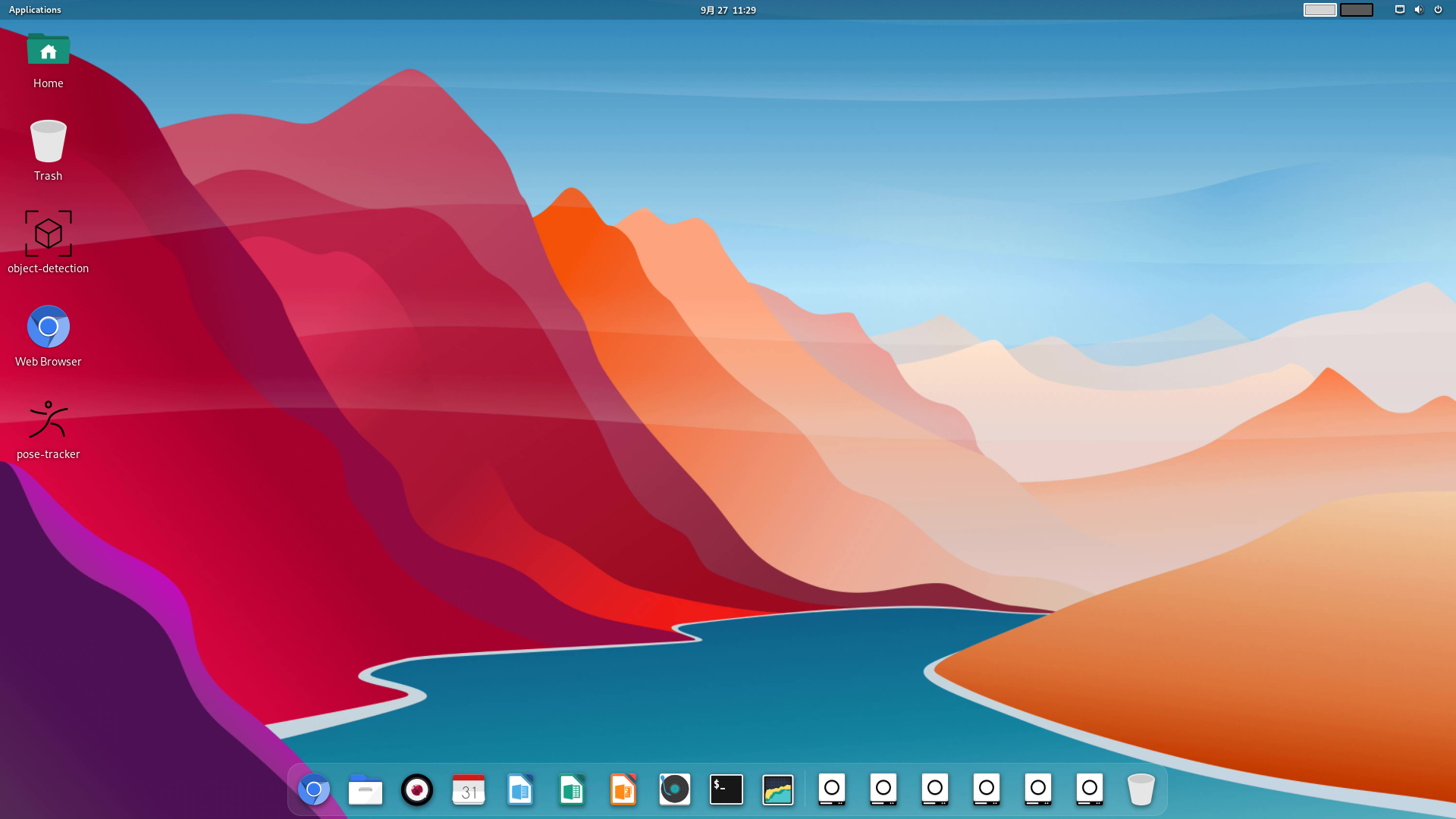The height and width of the screenshot is (819, 1456).
Task: Open the terminal from the dock
Action: [x=726, y=789]
